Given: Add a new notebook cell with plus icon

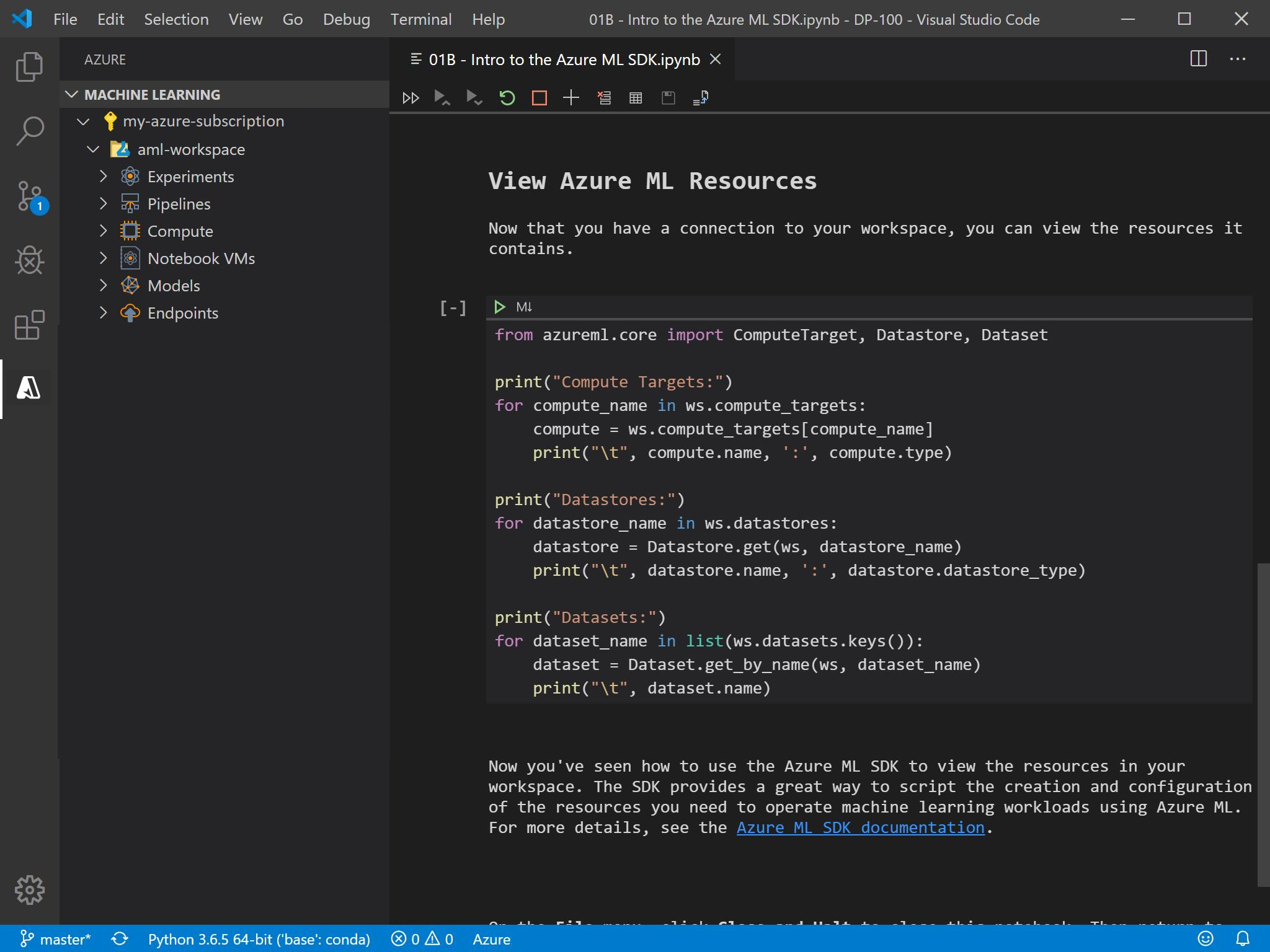Looking at the screenshot, I should coord(571,98).
